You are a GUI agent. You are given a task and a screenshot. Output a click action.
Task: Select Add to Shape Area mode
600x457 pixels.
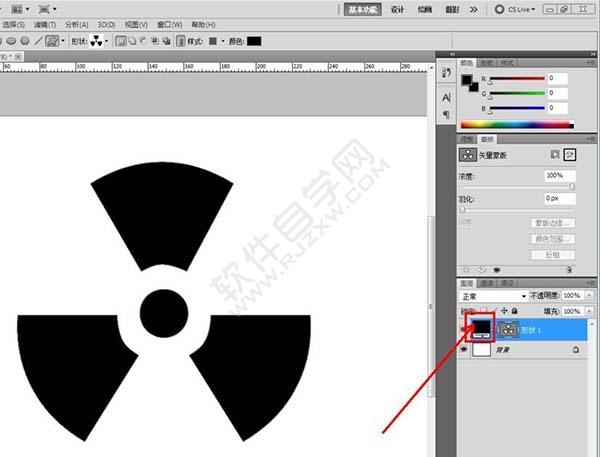132,41
